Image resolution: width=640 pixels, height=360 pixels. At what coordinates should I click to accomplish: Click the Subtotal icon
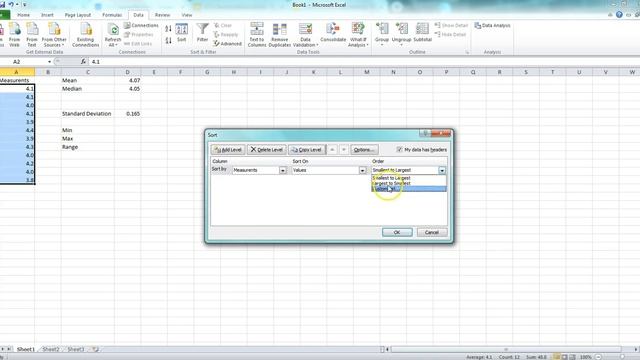[422, 33]
